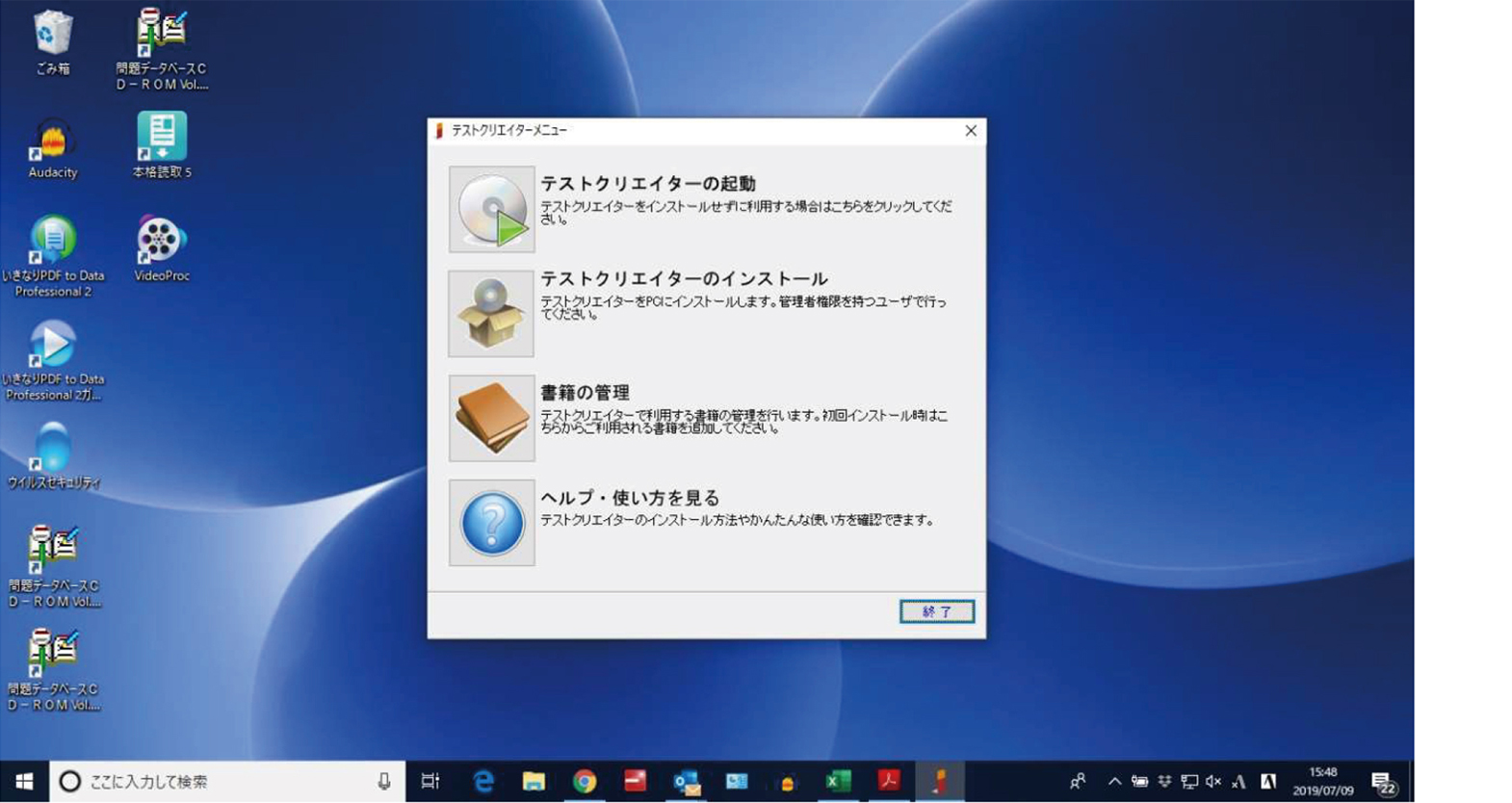
Task: Open the Windows Start menu
Action: [x=24, y=782]
